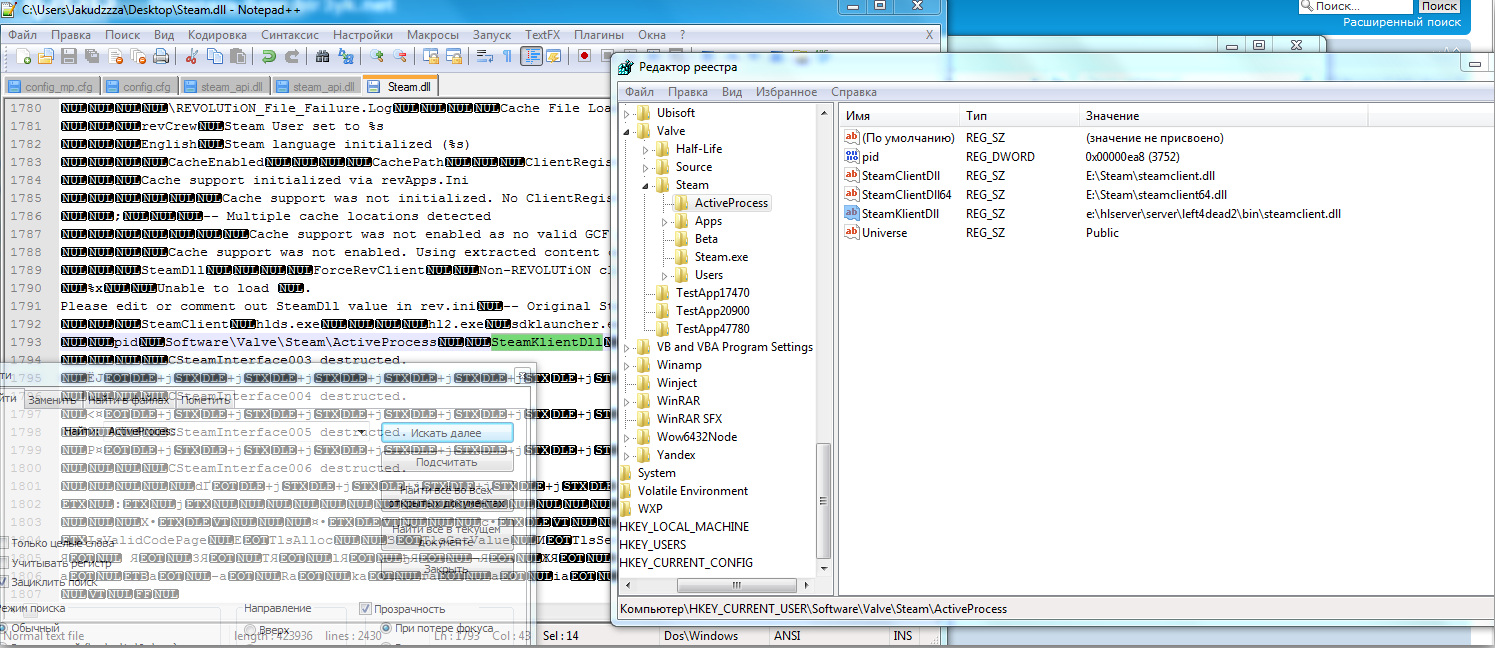This screenshot has width=1495, height=648.
Task: Select 'Вверх' direction radio button
Action: [x=250, y=631]
